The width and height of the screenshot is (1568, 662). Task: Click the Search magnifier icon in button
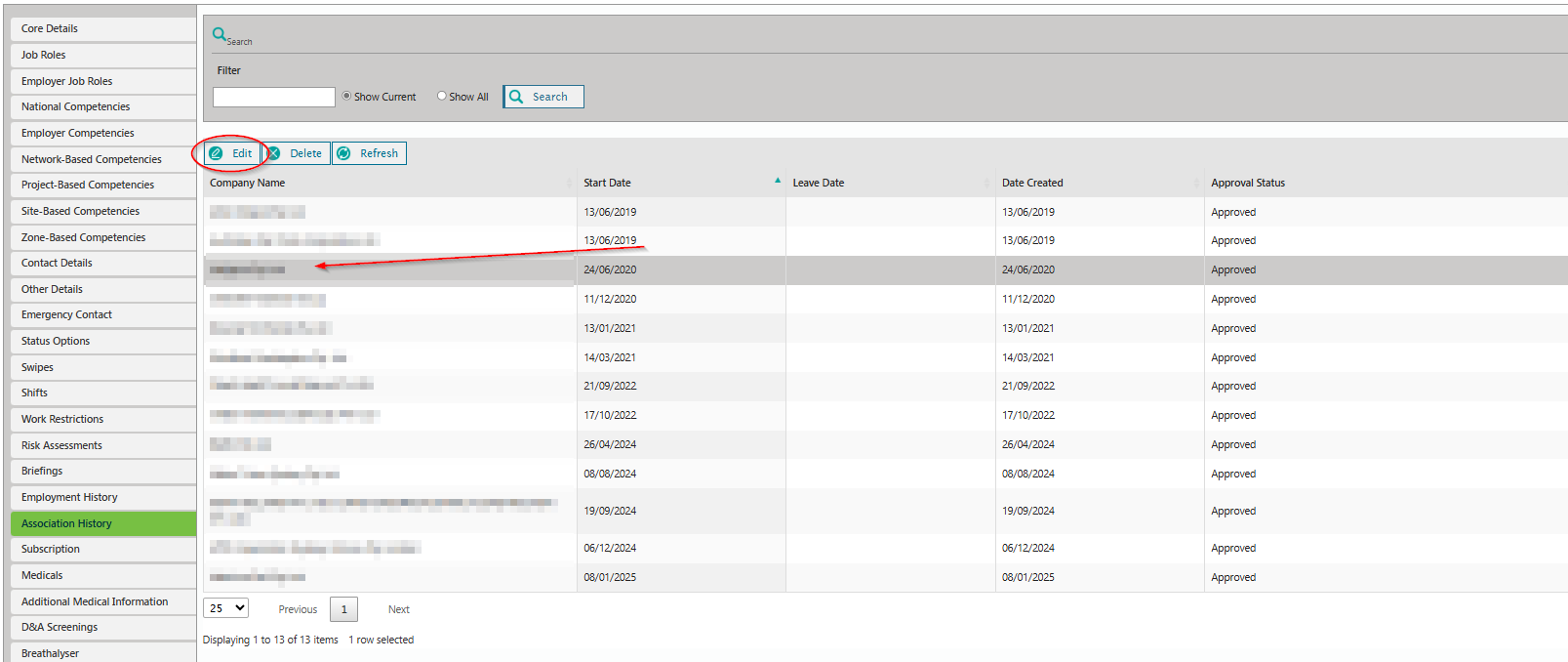click(x=516, y=97)
